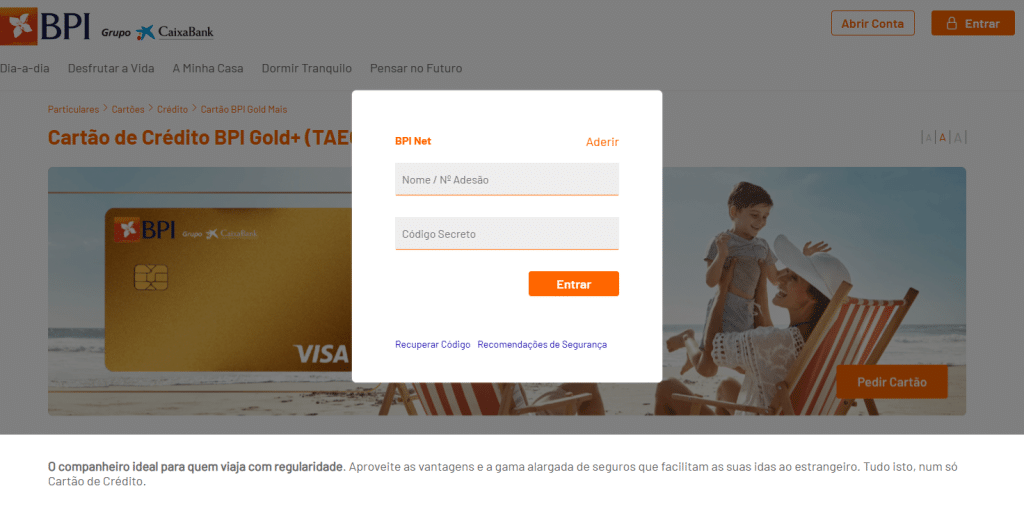
Task: Click the Abrir Conta button
Action: (x=872, y=24)
